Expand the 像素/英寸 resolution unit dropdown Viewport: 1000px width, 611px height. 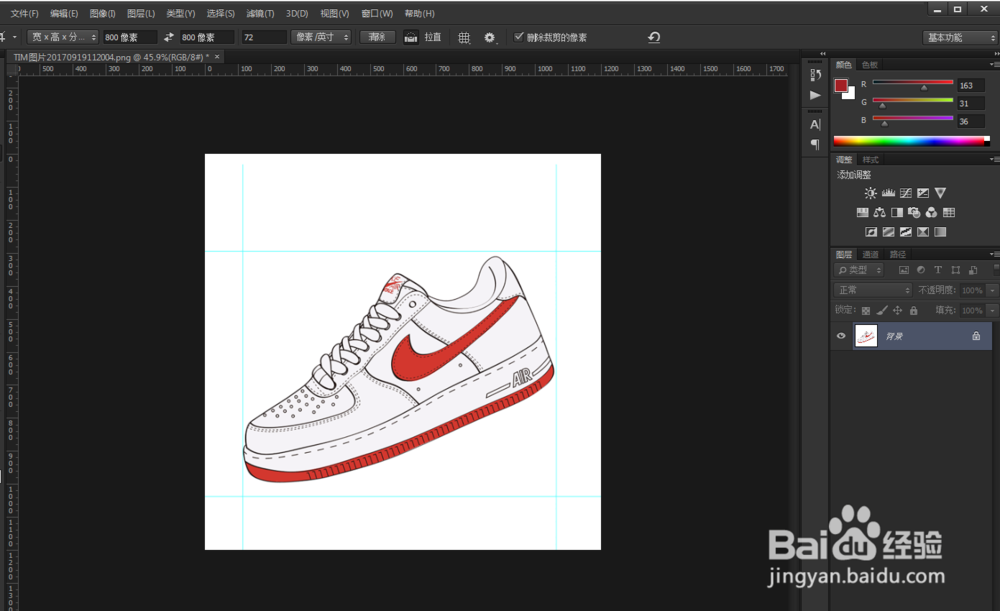[x=321, y=37]
